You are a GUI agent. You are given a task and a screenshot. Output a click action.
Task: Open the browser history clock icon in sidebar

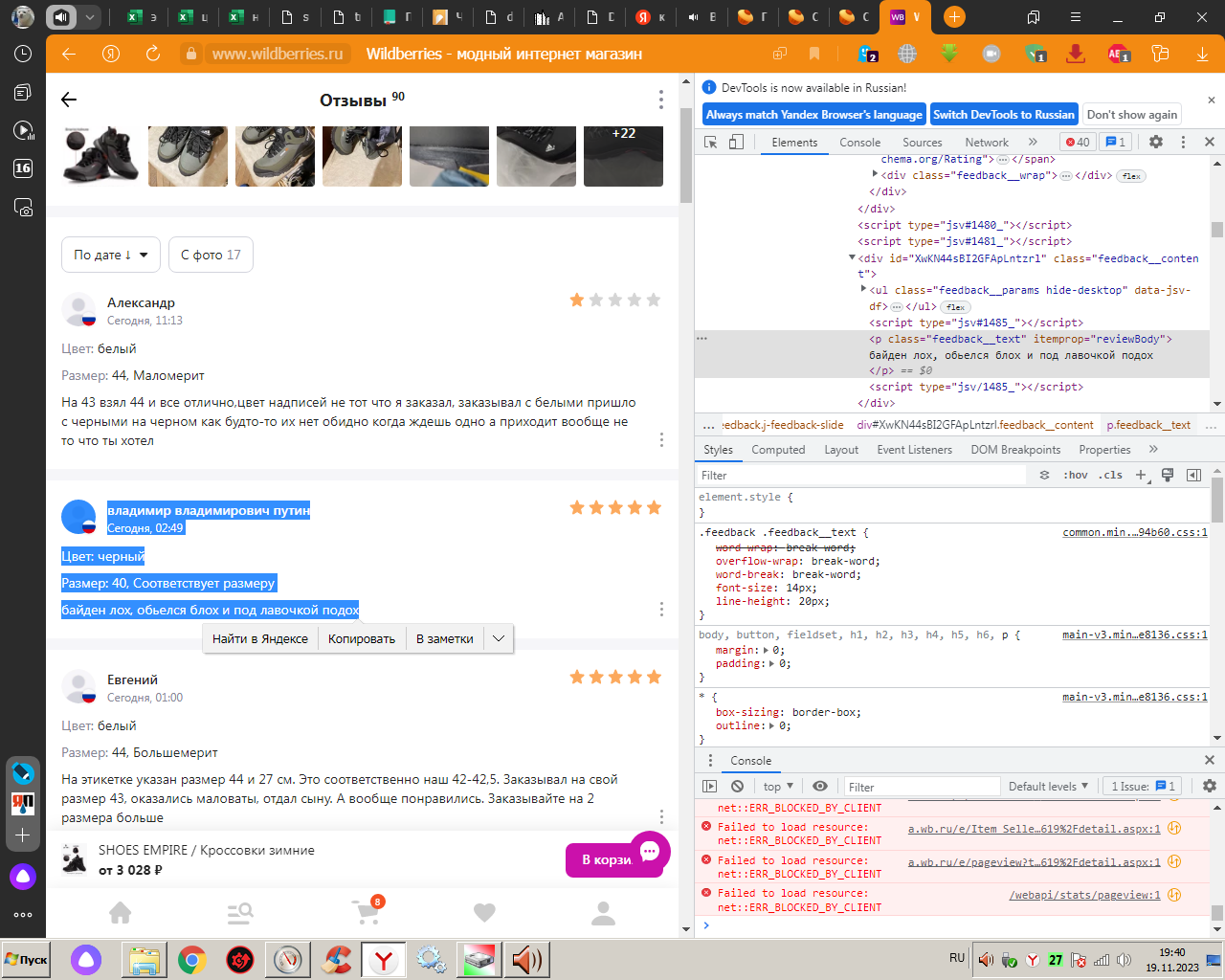pyautogui.click(x=23, y=55)
